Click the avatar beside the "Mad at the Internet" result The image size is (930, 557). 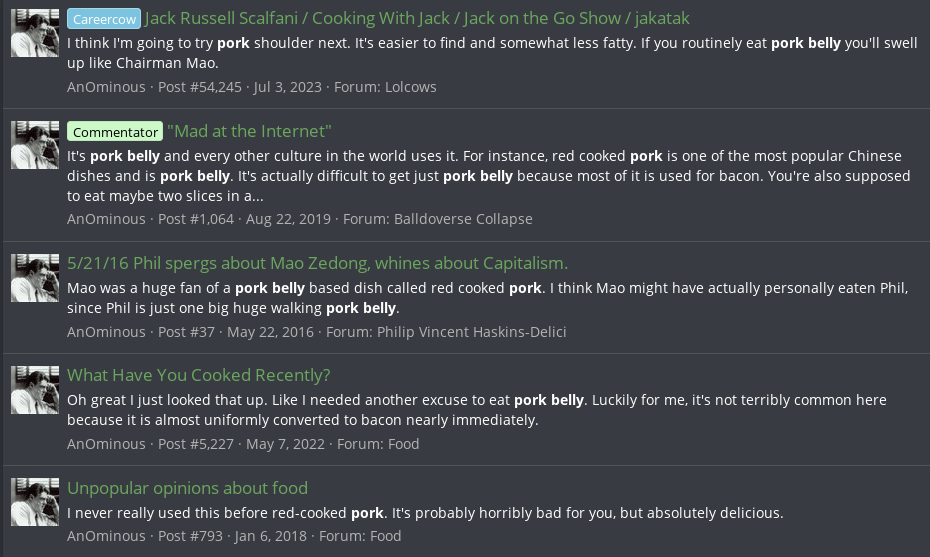[35, 145]
